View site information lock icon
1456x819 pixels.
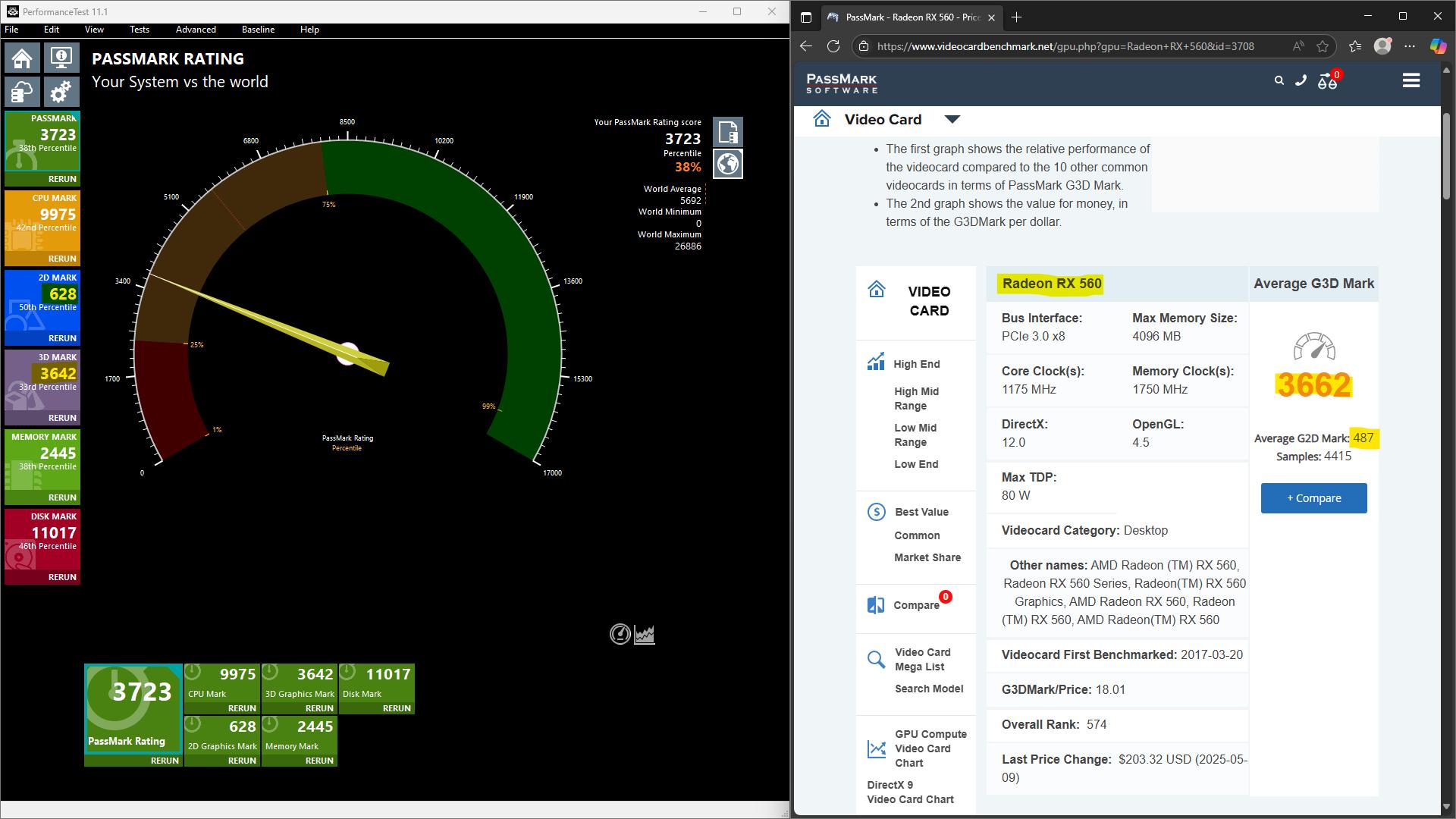[863, 46]
